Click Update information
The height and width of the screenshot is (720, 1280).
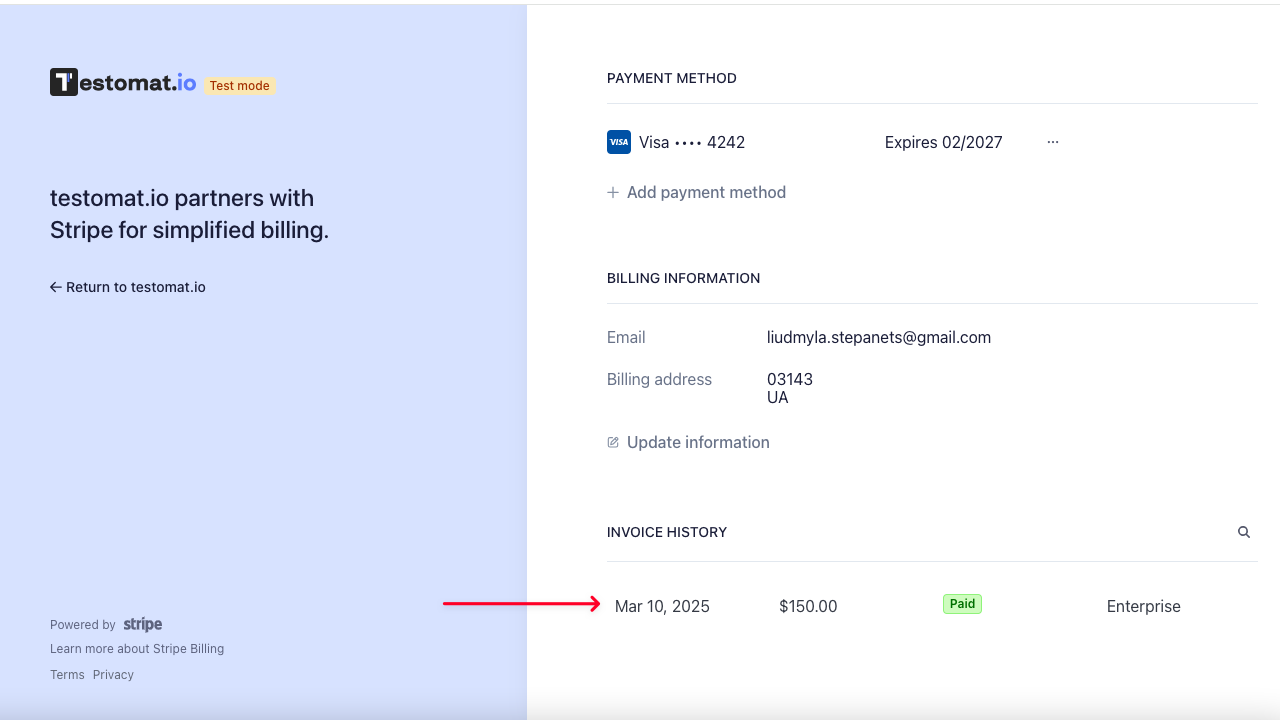689,442
